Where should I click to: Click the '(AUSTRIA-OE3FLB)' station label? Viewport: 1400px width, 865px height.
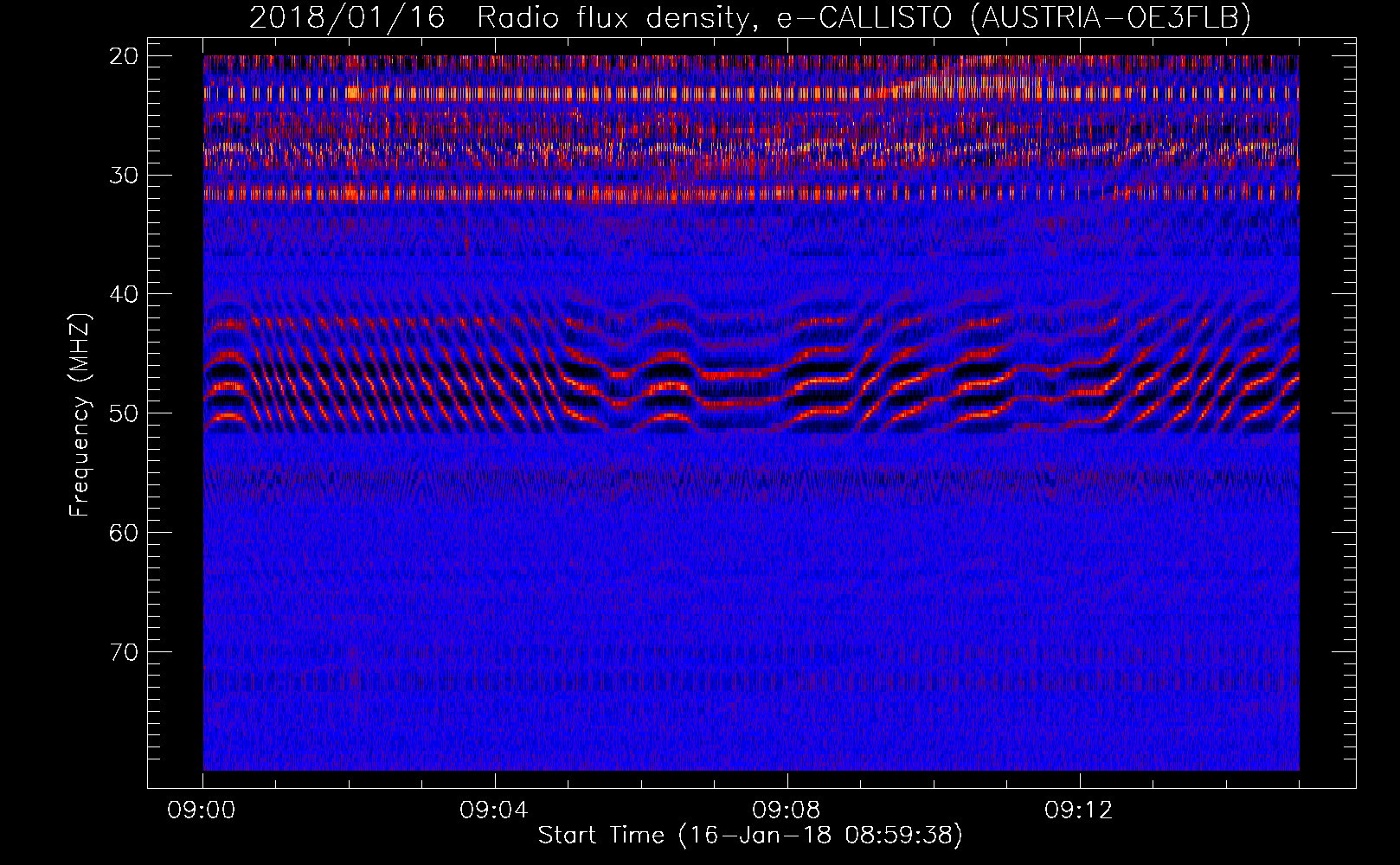(x=1111, y=17)
